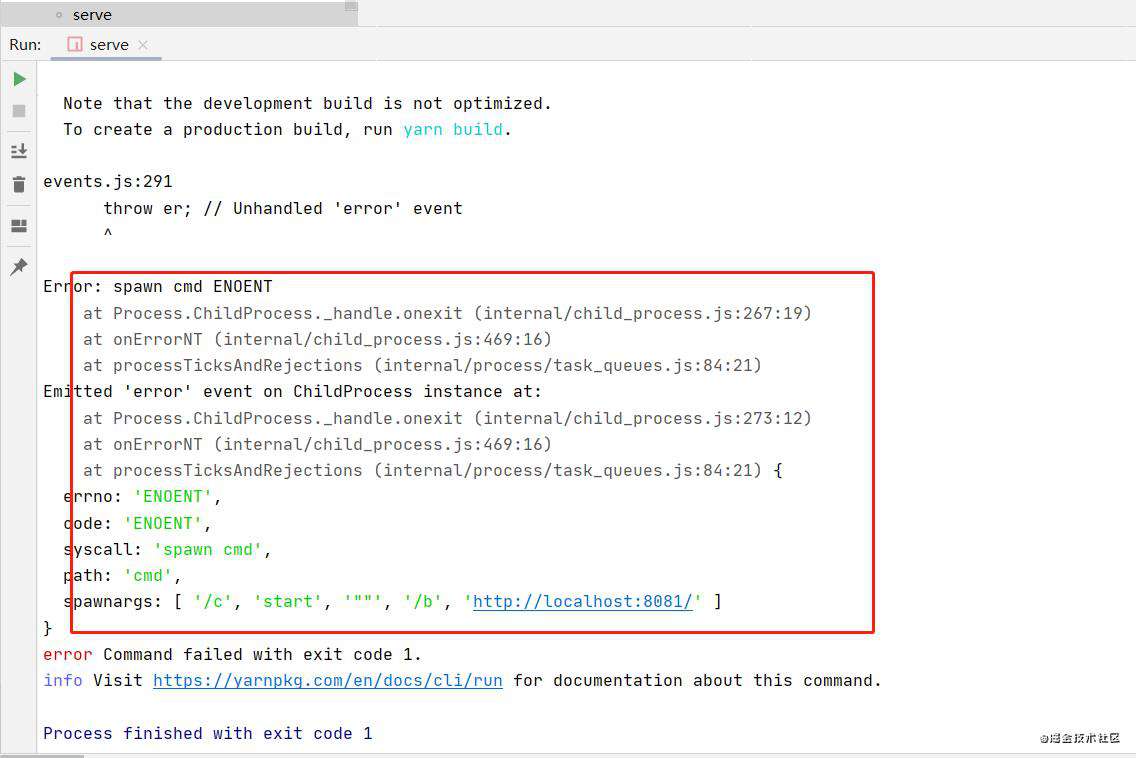Clear console output with trash icon
The width and height of the screenshot is (1136, 758).
pos(20,184)
